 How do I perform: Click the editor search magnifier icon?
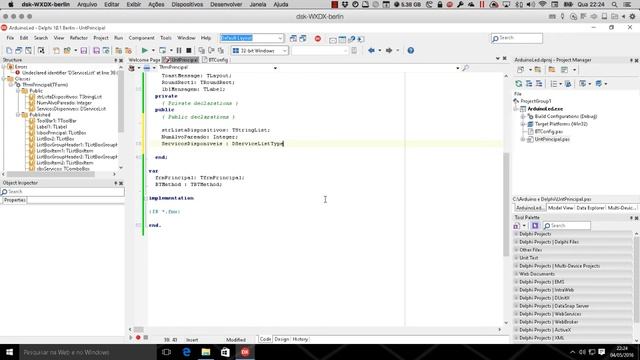(466, 68)
